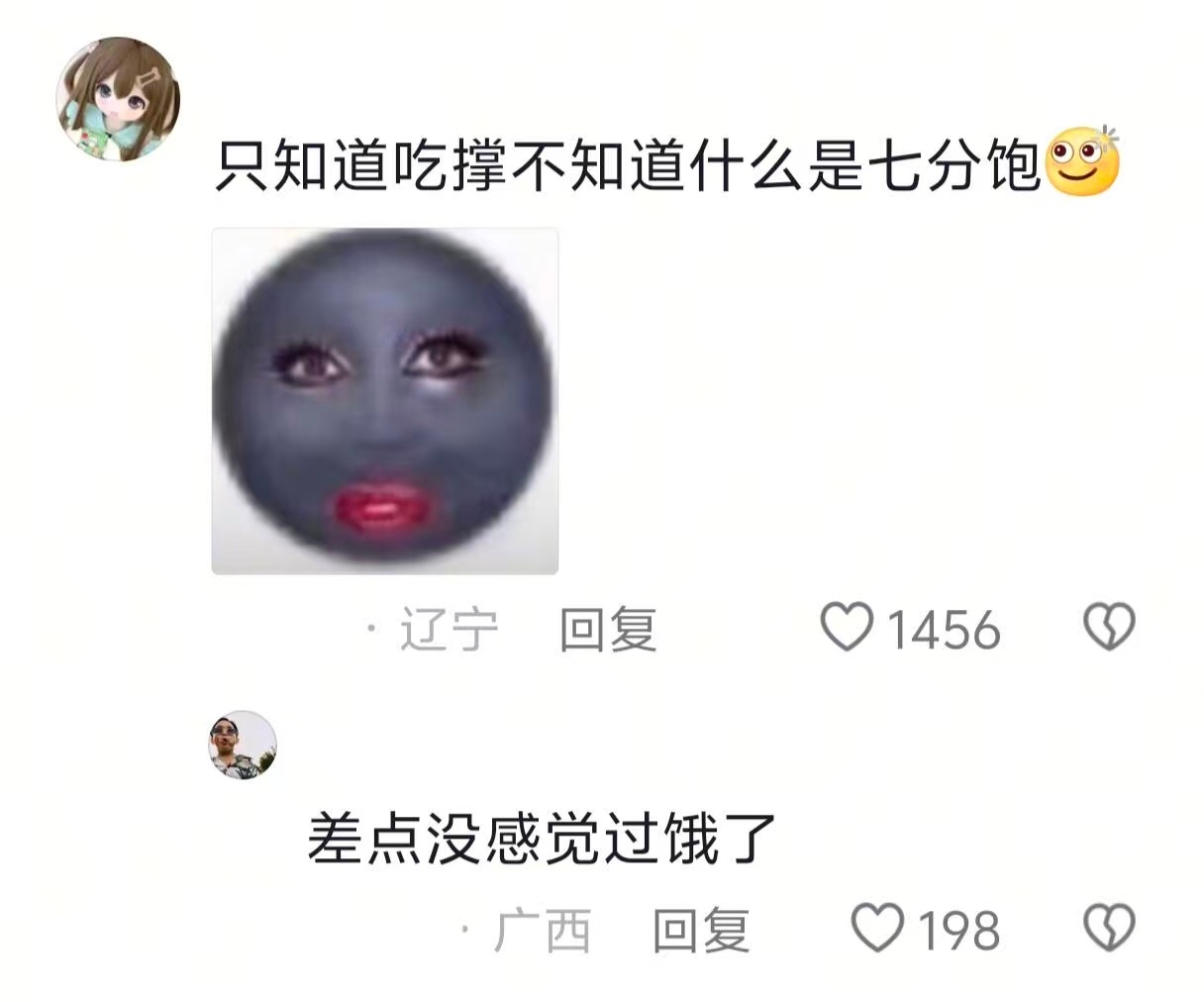This screenshot has width=1204, height=1002.
Task: Tap the 1456 like count
Action: pyautogui.click(x=944, y=631)
